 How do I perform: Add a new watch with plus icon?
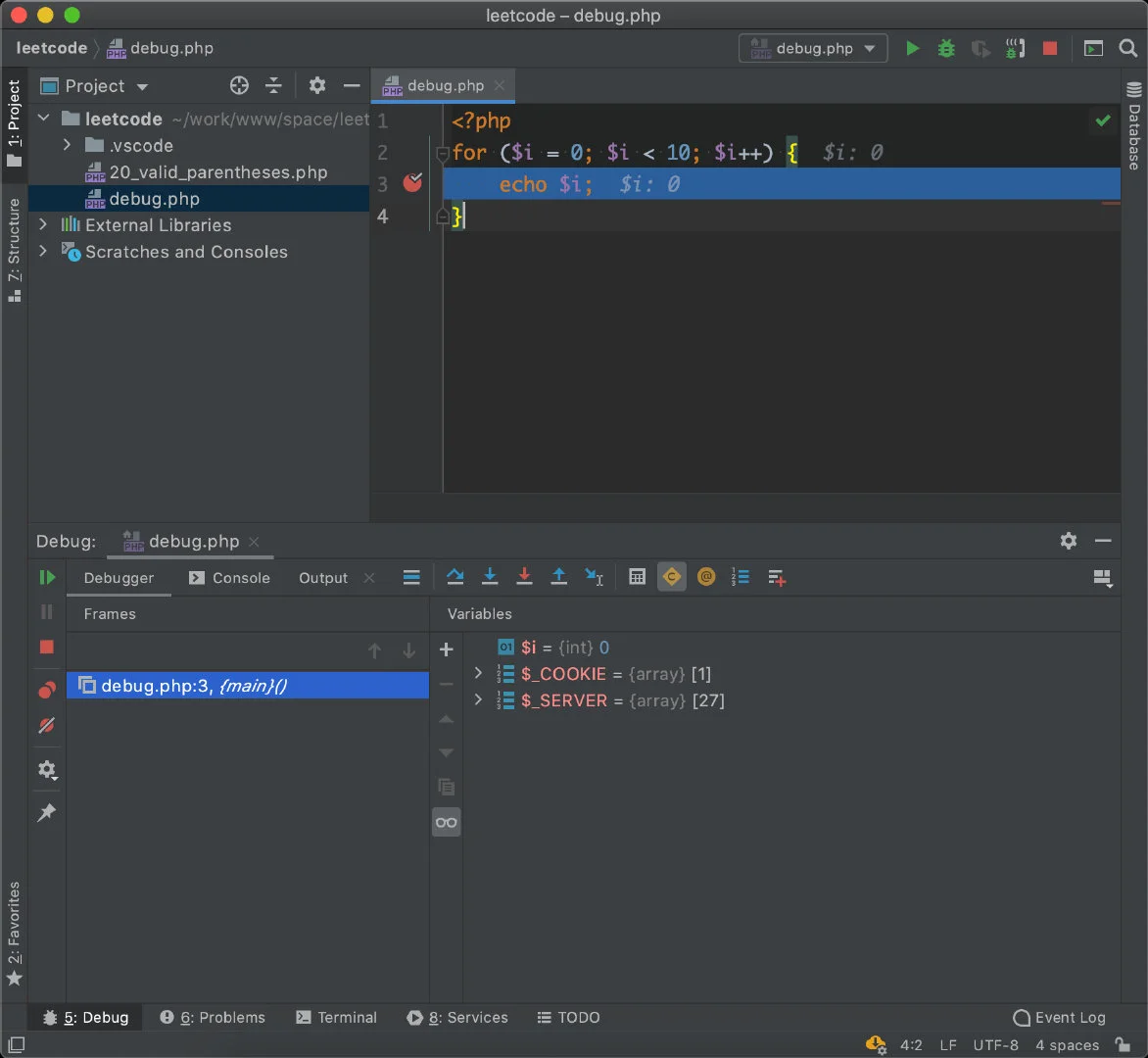446,649
